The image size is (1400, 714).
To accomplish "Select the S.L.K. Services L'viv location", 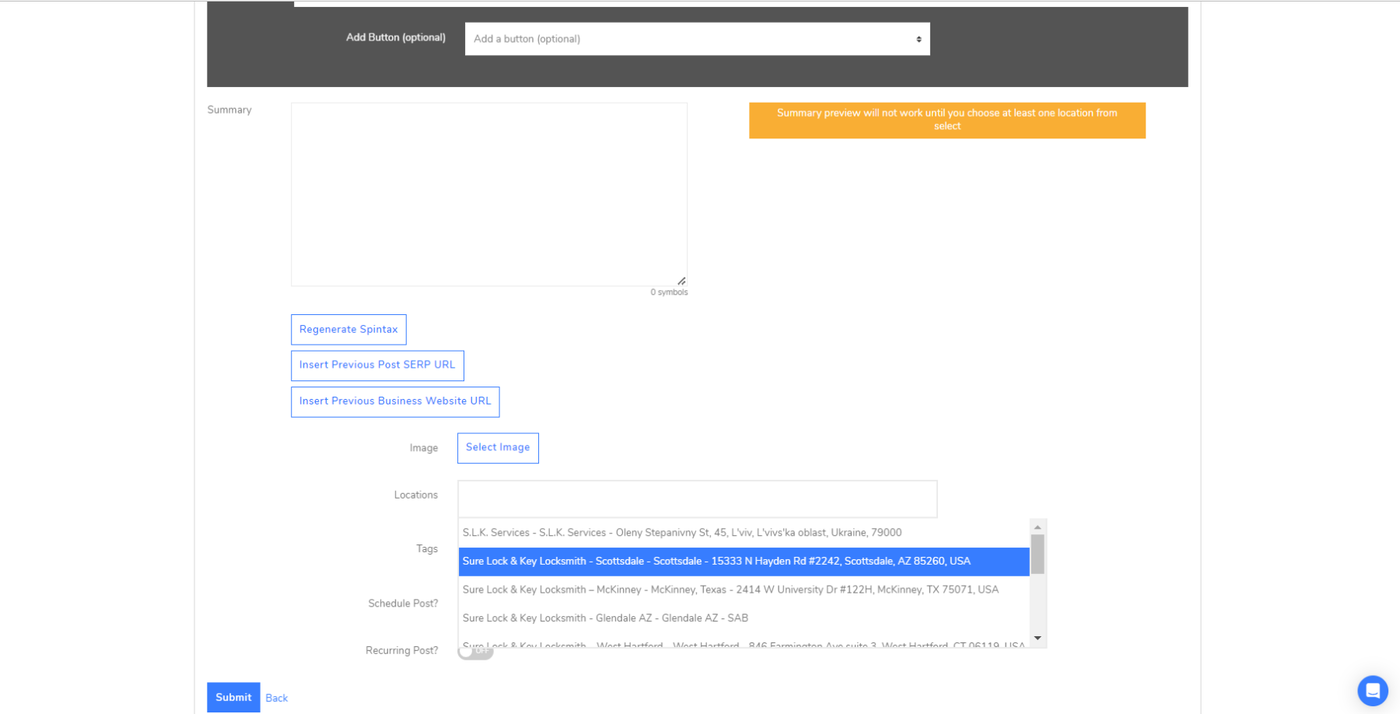I will tap(682, 533).
